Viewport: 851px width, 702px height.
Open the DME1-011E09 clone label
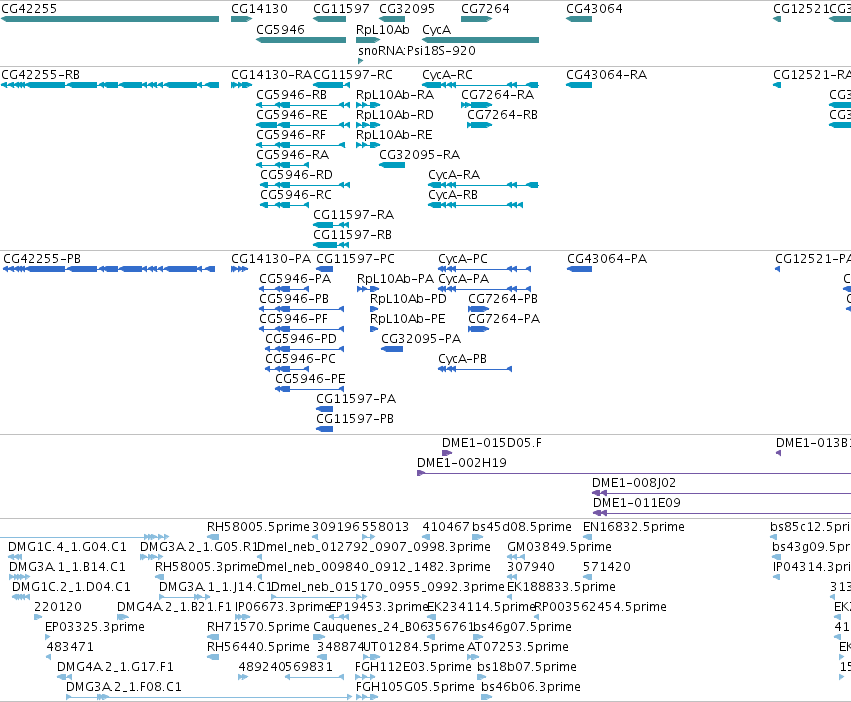[637, 503]
